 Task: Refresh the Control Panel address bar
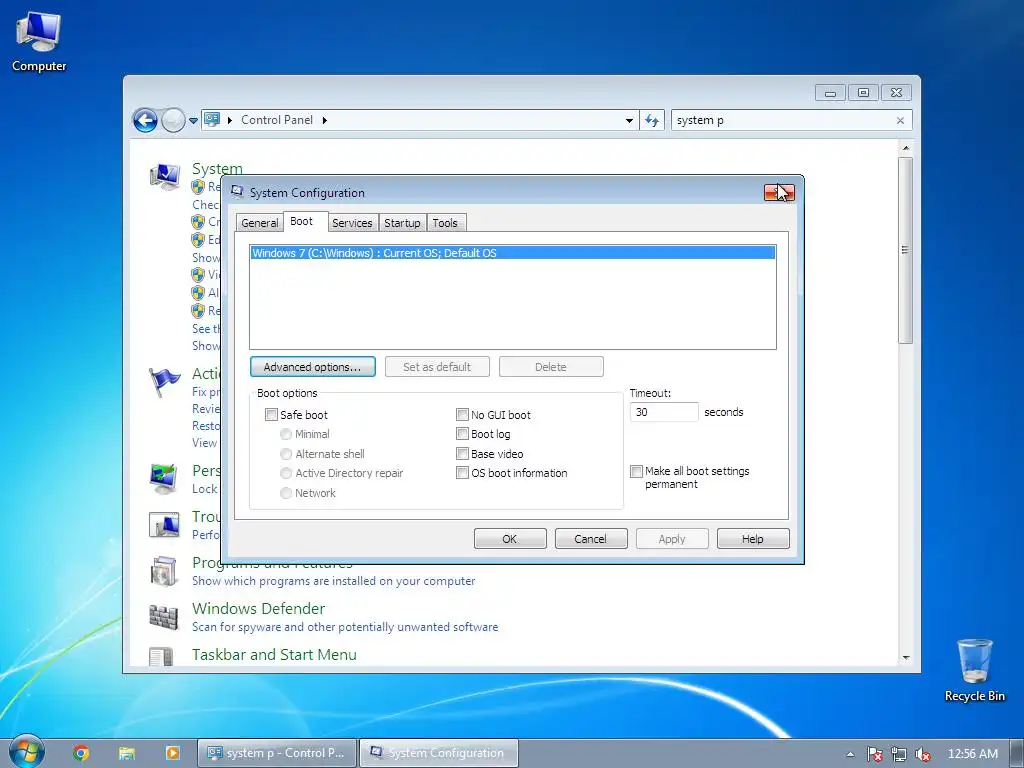click(x=652, y=120)
